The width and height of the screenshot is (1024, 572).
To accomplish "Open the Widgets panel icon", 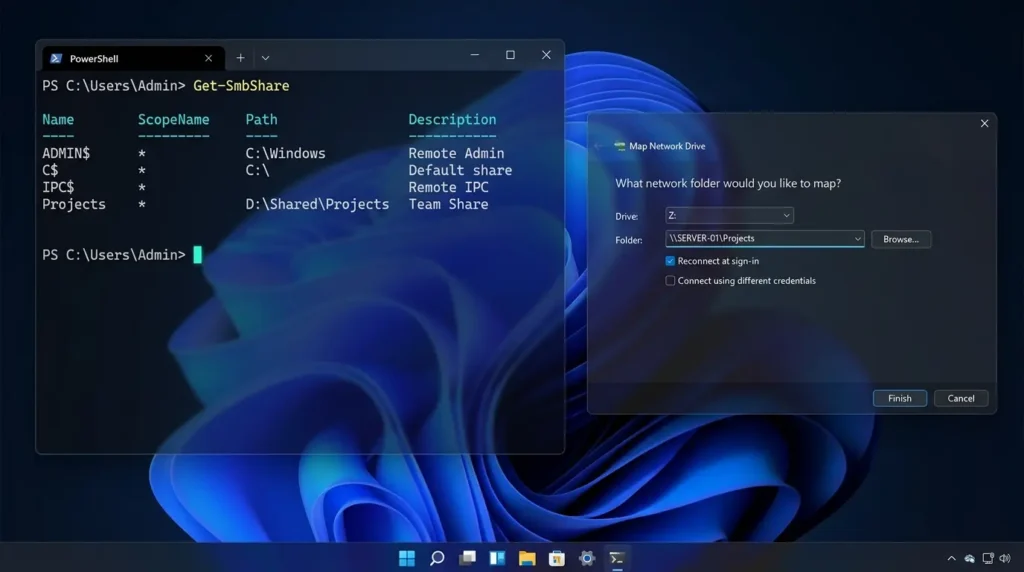I will pos(497,558).
